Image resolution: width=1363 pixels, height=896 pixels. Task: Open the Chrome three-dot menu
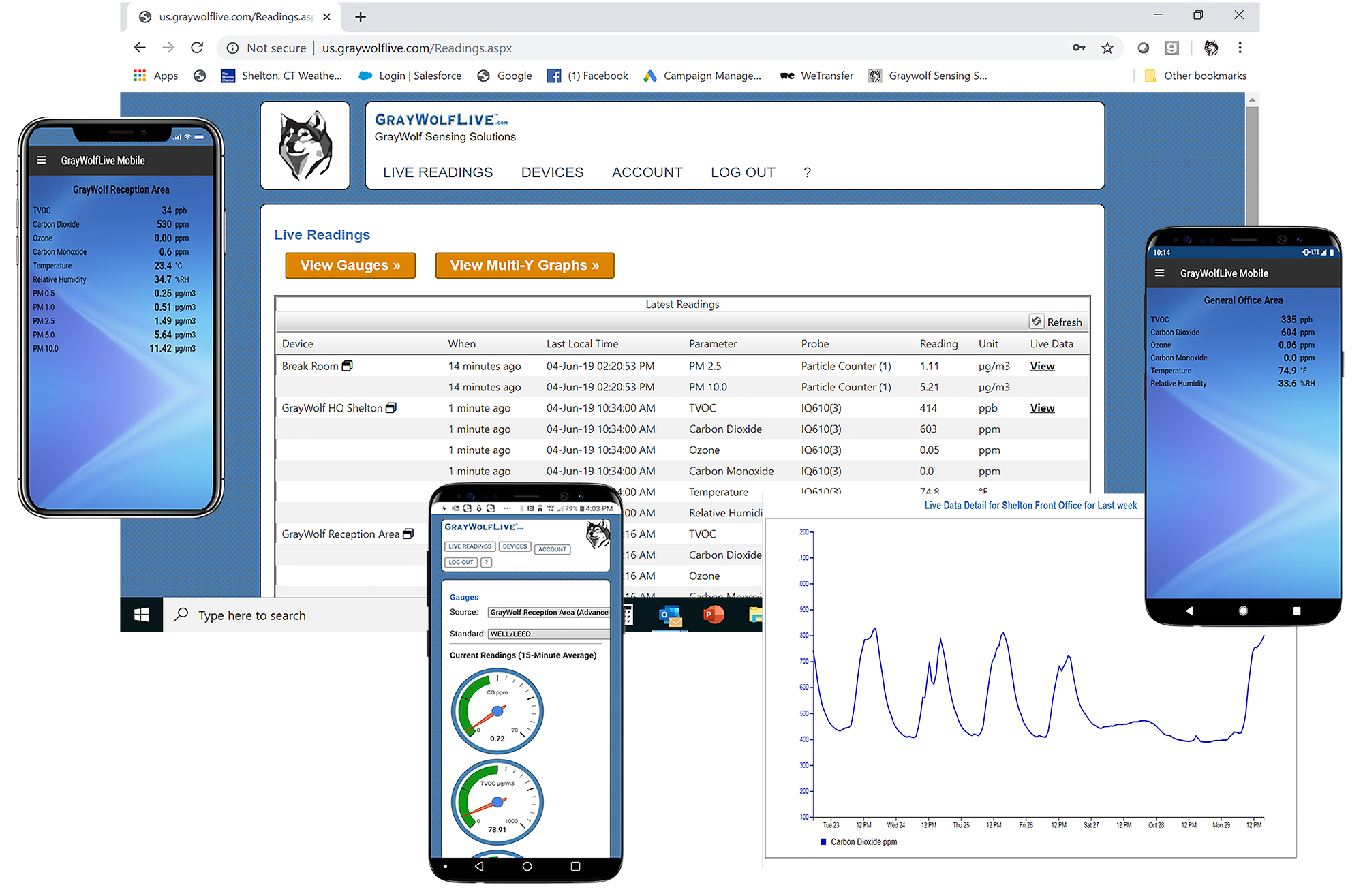coord(1240,48)
